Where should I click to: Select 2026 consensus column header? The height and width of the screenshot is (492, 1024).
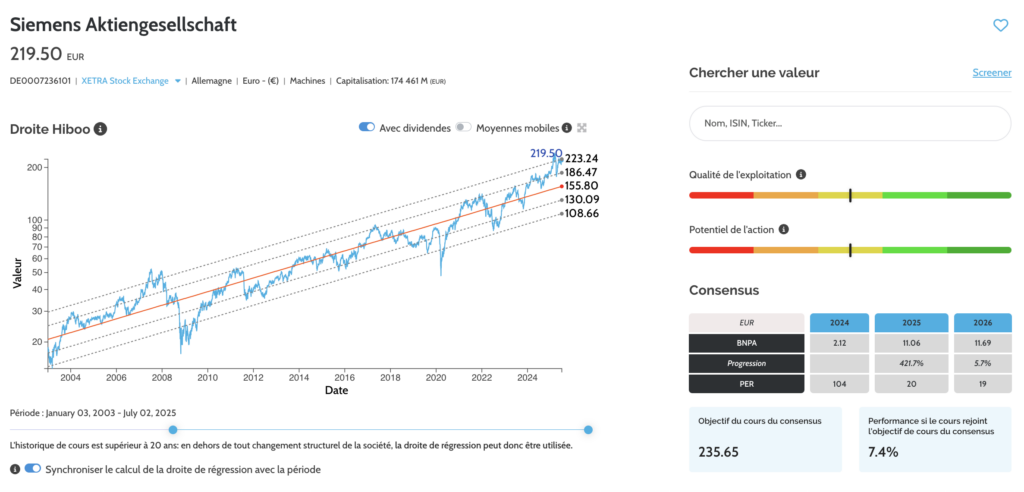click(982, 323)
